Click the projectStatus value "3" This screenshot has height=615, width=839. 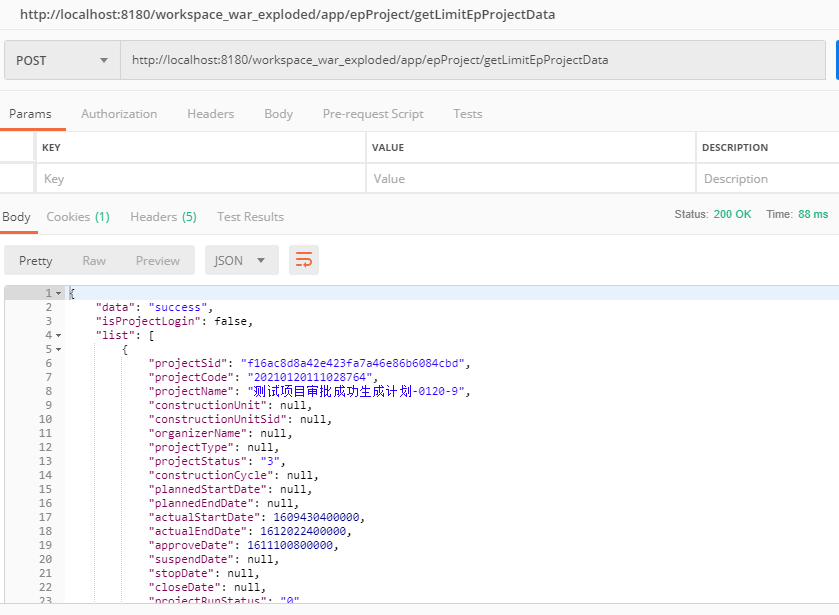click(270, 461)
